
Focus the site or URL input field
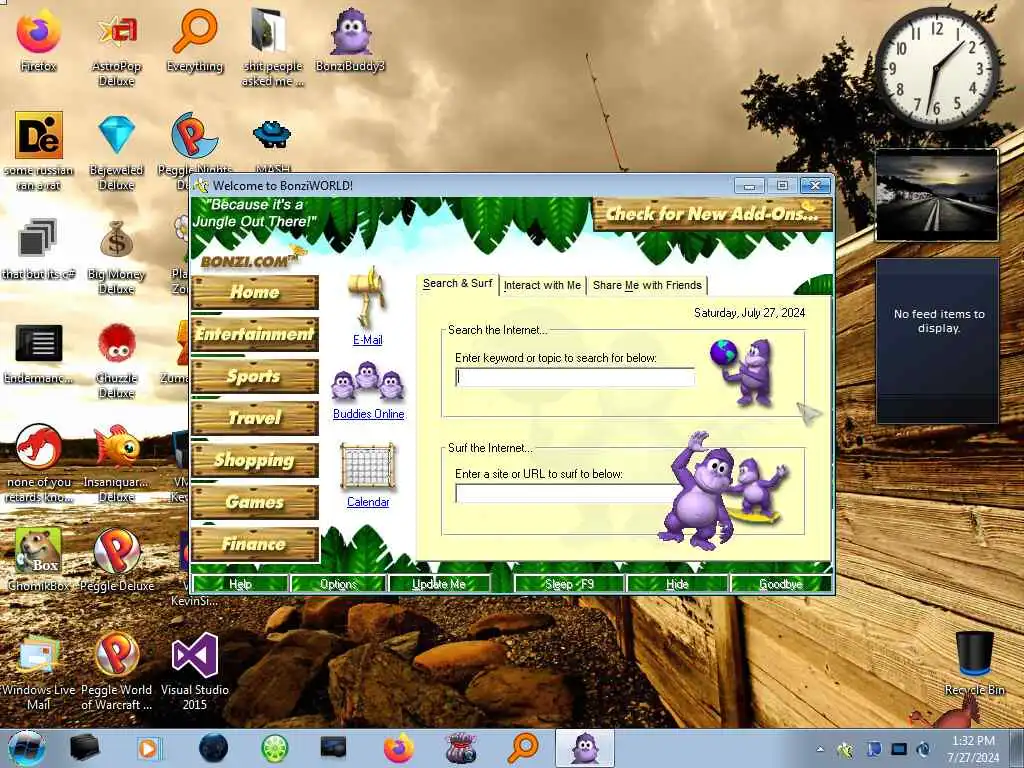click(562, 494)
